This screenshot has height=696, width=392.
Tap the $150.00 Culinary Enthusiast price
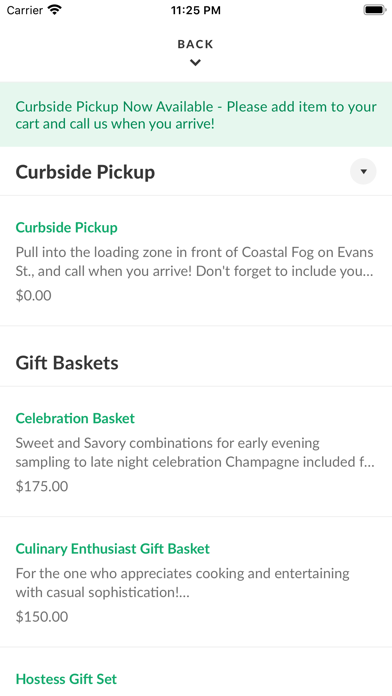[x=42, y=617]
